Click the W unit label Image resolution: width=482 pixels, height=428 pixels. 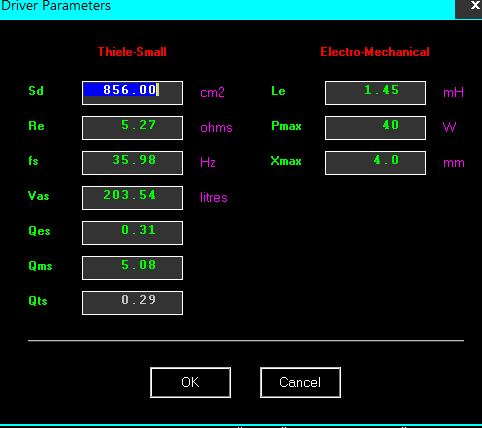[x=449, y=127]
